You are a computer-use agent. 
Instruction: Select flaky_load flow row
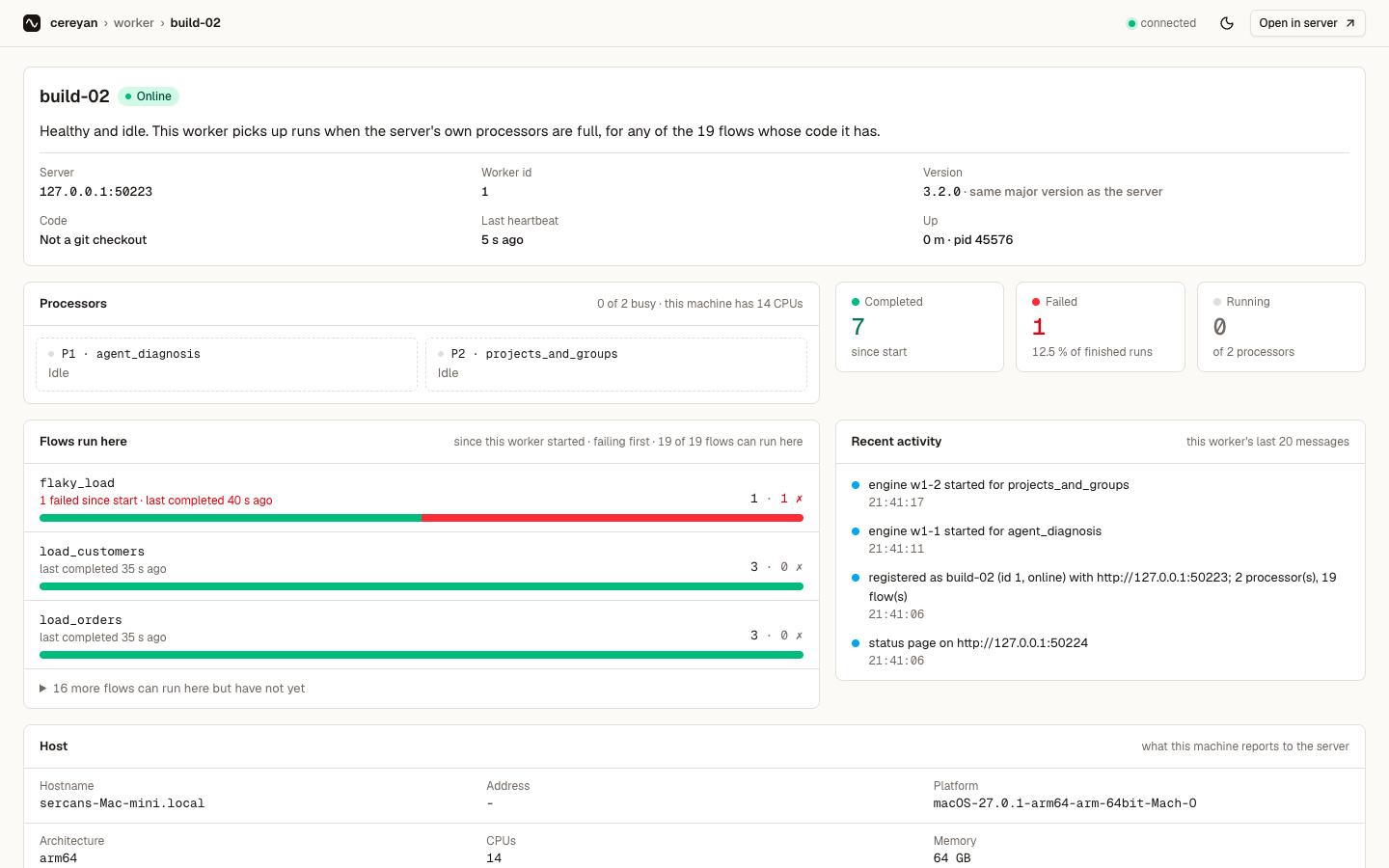(422, 498)
